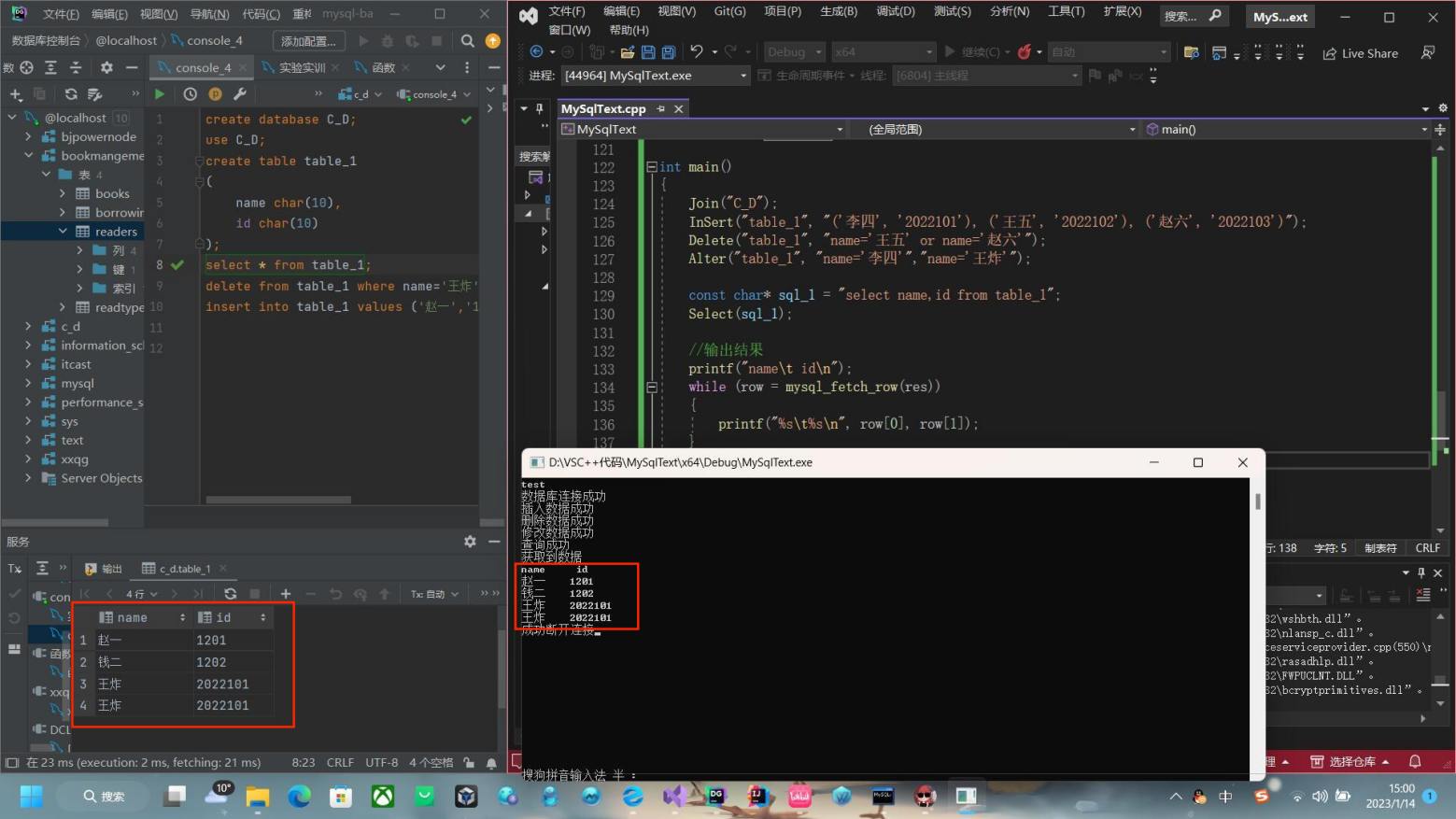The height and width of the screenshot is (819, 1456).
Task: Open the wrench settings icon in console toolbar
Action: 240,94
